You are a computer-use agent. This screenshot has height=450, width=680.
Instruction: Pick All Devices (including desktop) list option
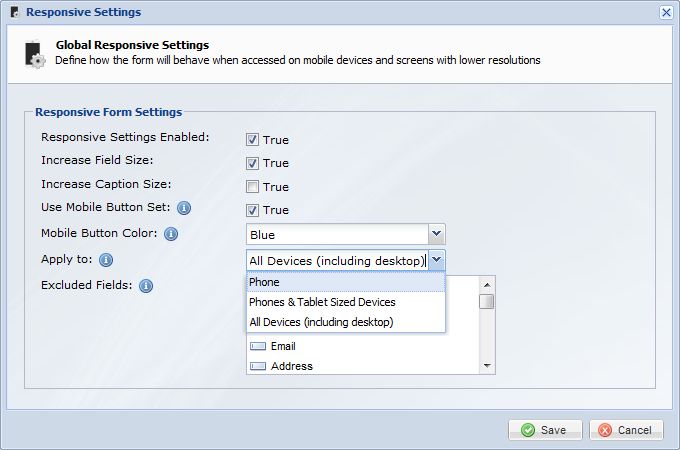[x=346, y=322]
